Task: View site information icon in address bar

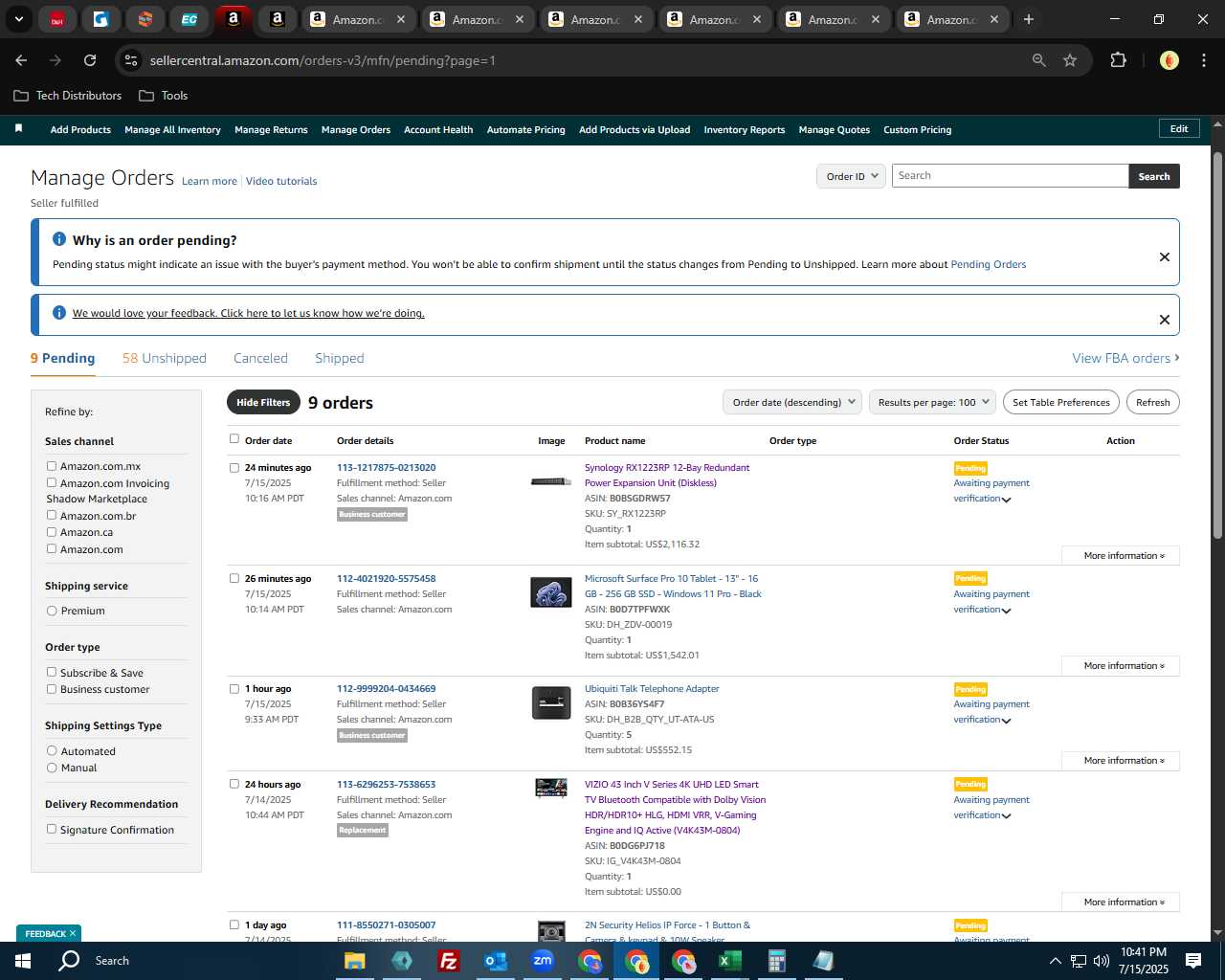Action: 131,60
